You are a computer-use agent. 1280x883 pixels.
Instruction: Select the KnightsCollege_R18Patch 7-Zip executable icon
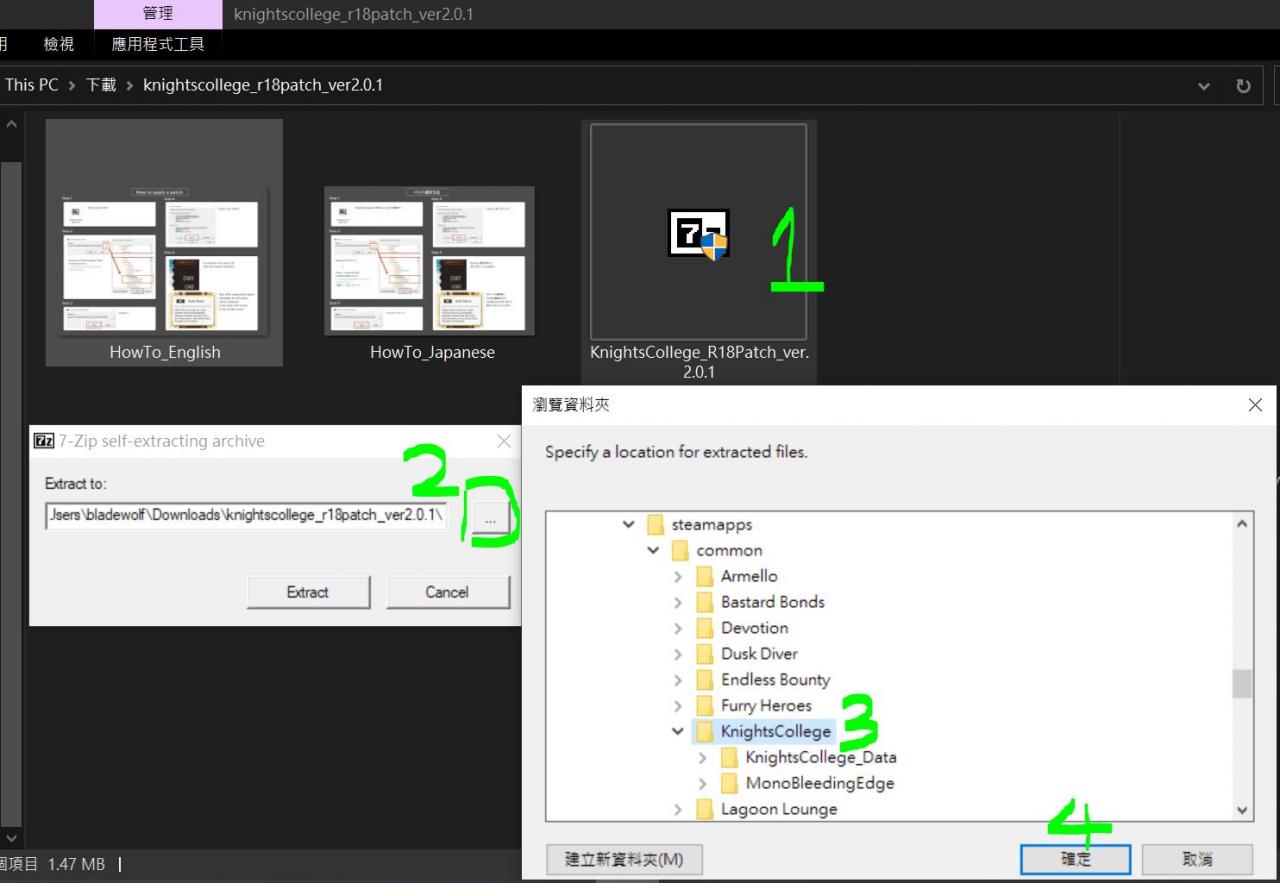click(x=698, y=233)
